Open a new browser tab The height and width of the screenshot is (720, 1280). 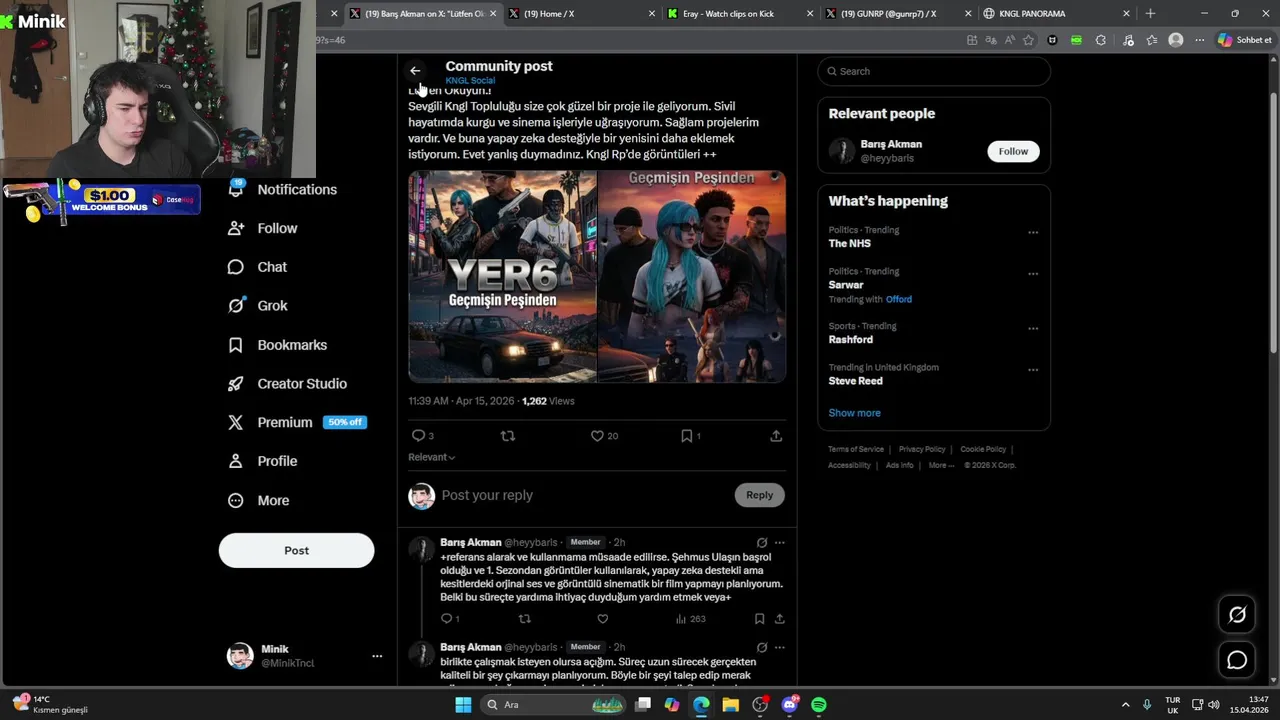point(1150,14)
